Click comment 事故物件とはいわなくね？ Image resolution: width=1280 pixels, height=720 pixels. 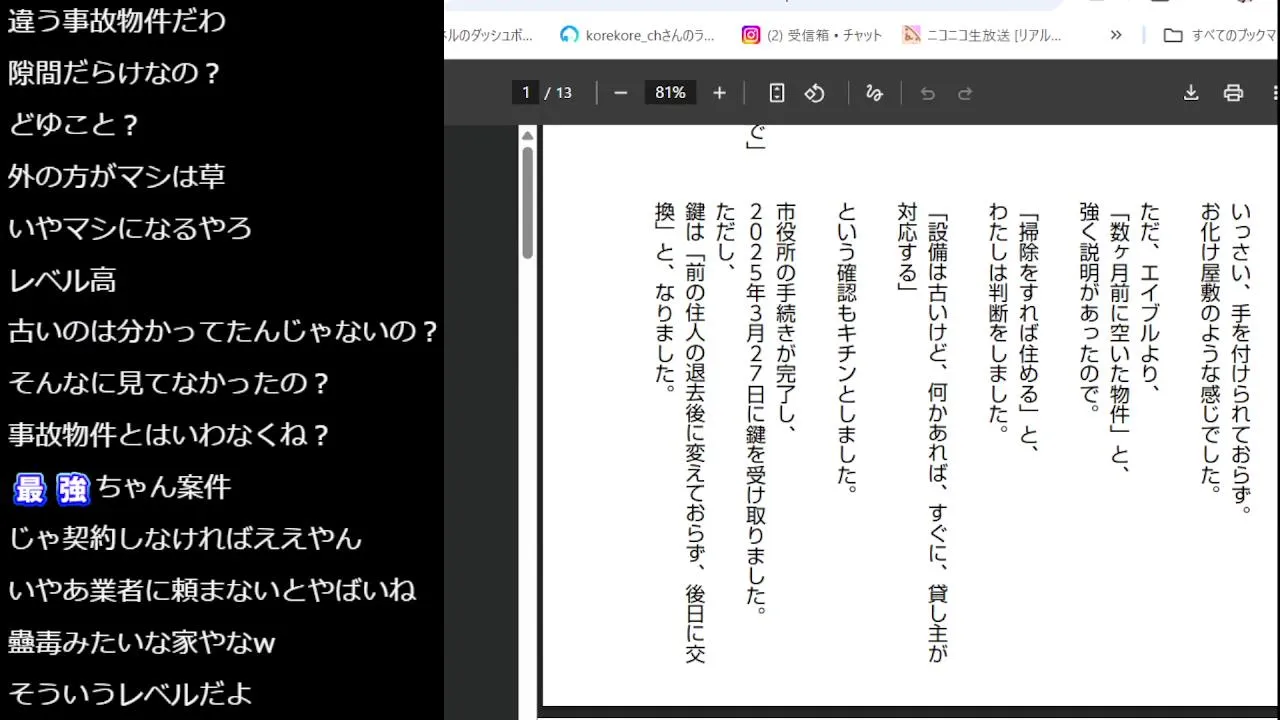pyautogui.click(x=169, y=436)
